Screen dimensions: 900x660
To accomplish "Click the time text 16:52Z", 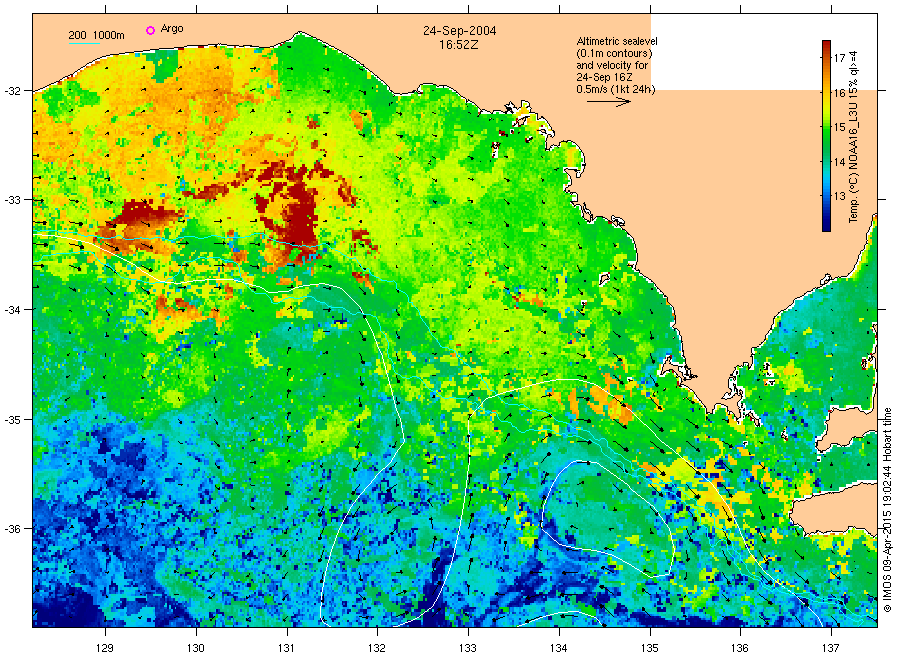I will [x=459, y=45].
